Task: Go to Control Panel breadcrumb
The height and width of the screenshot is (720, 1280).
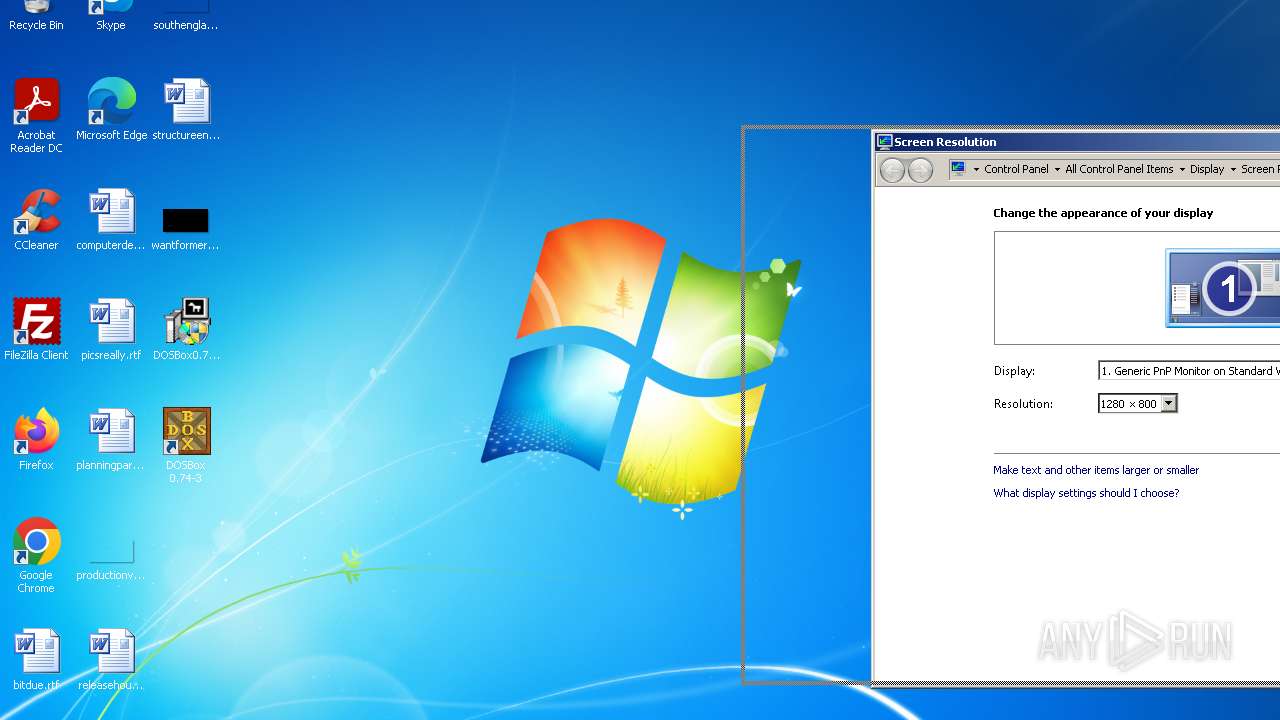Action: (x=1016, y=169)
